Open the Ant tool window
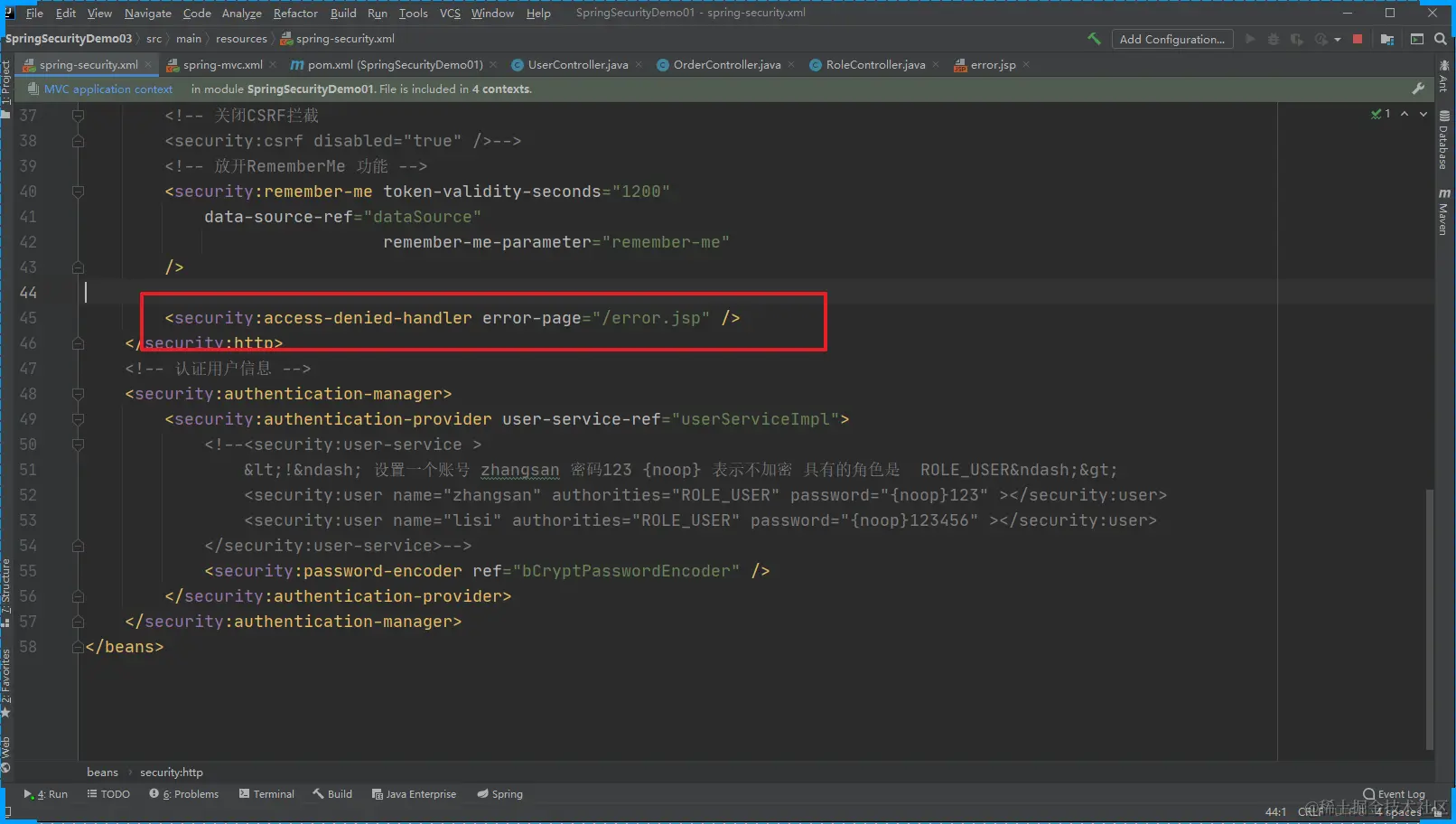The image size is (1456, 824). click(x=1444, y=76)
